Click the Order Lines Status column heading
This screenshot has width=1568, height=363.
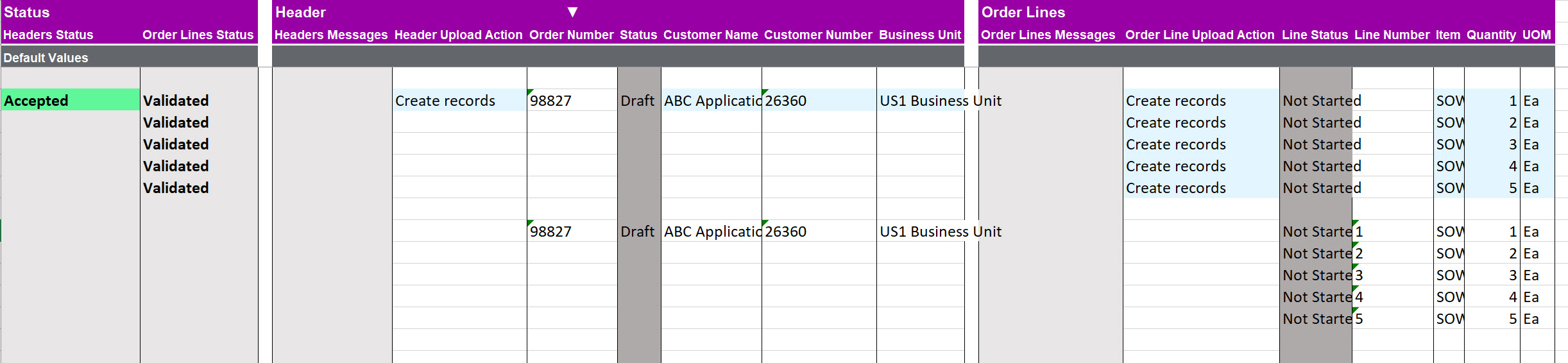tap(198, 35)
